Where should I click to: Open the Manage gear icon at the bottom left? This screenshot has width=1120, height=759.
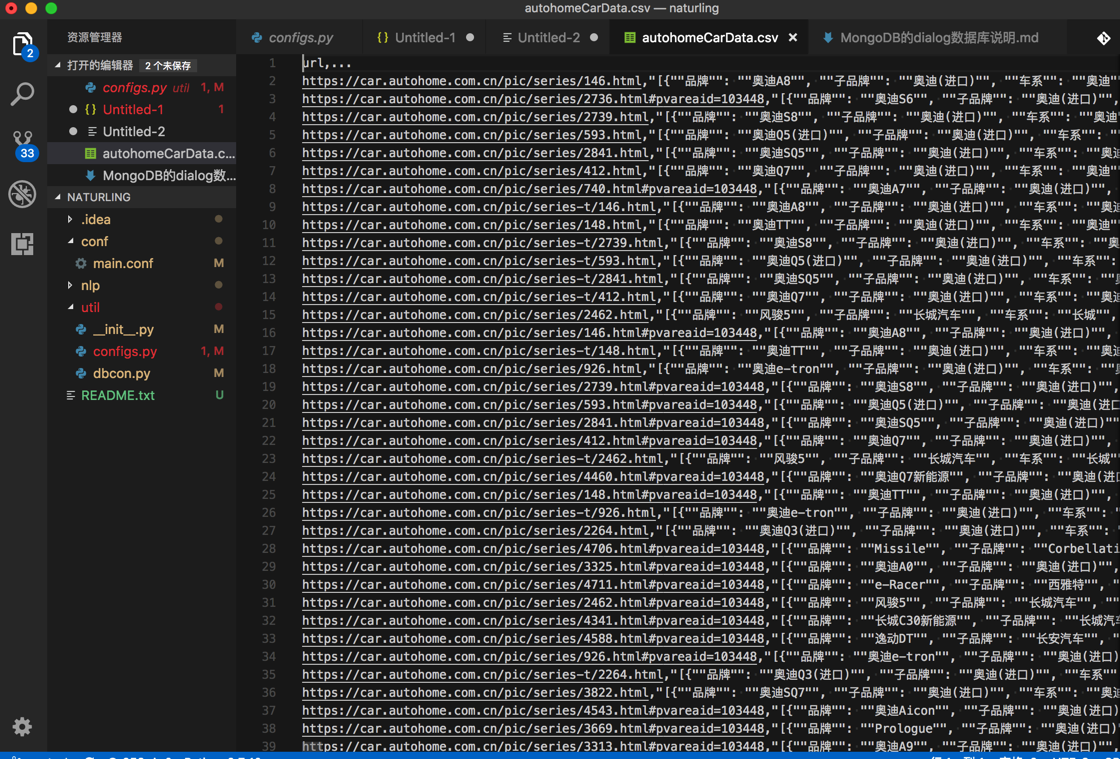click(x=22, y=727)
